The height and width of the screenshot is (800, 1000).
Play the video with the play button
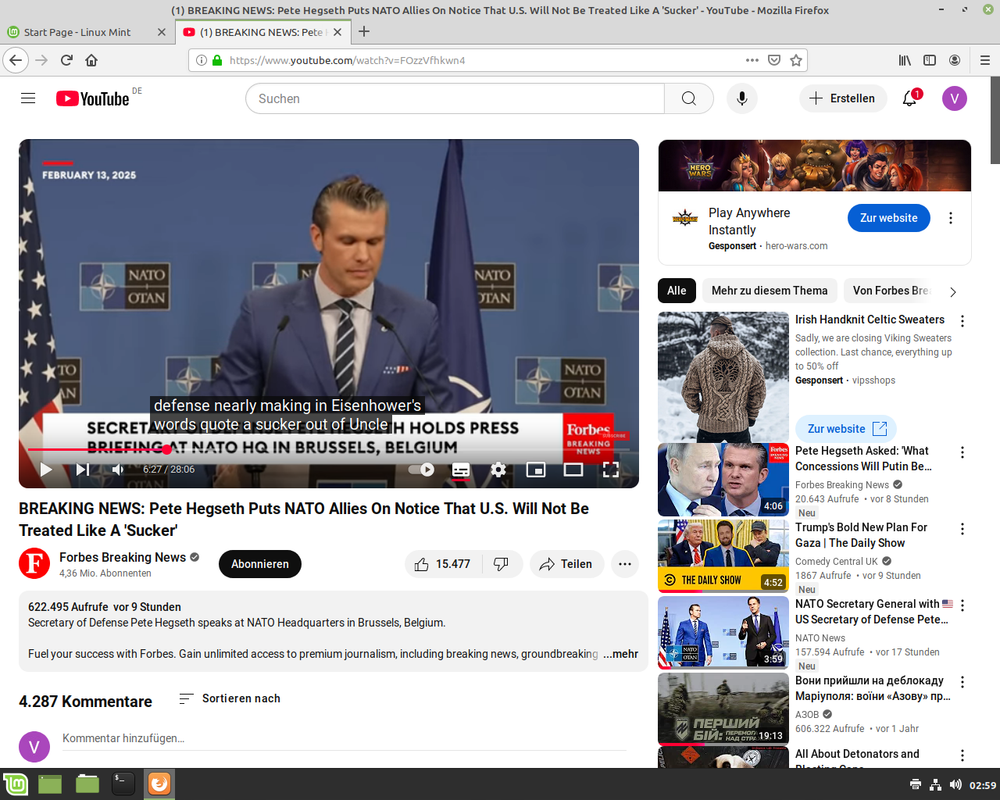click(x=46, y=470)
